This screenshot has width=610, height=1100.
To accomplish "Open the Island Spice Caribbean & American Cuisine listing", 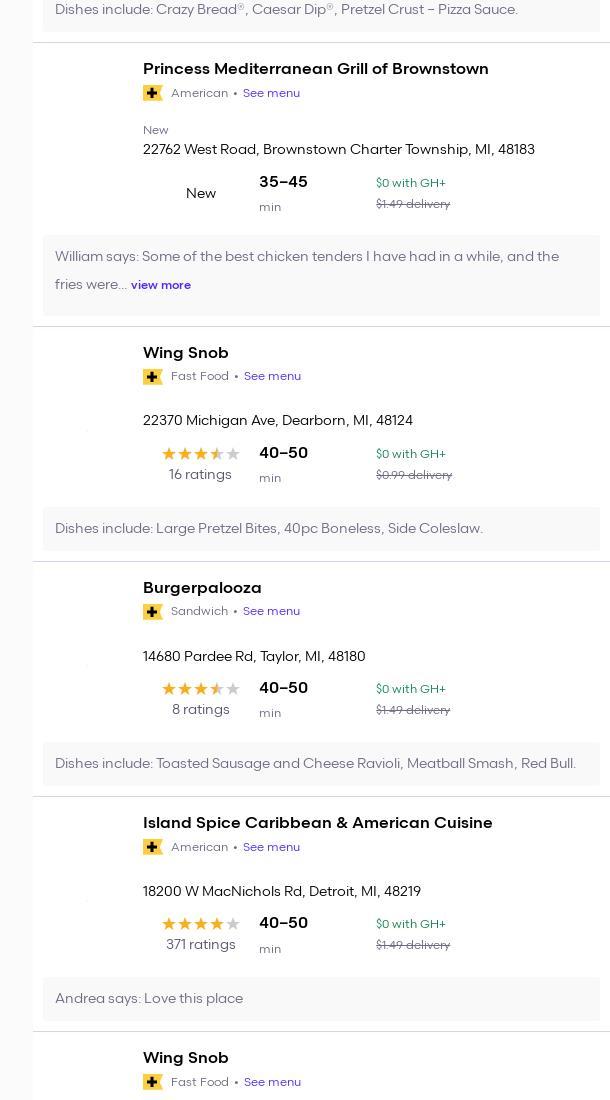I will point(317,823).
